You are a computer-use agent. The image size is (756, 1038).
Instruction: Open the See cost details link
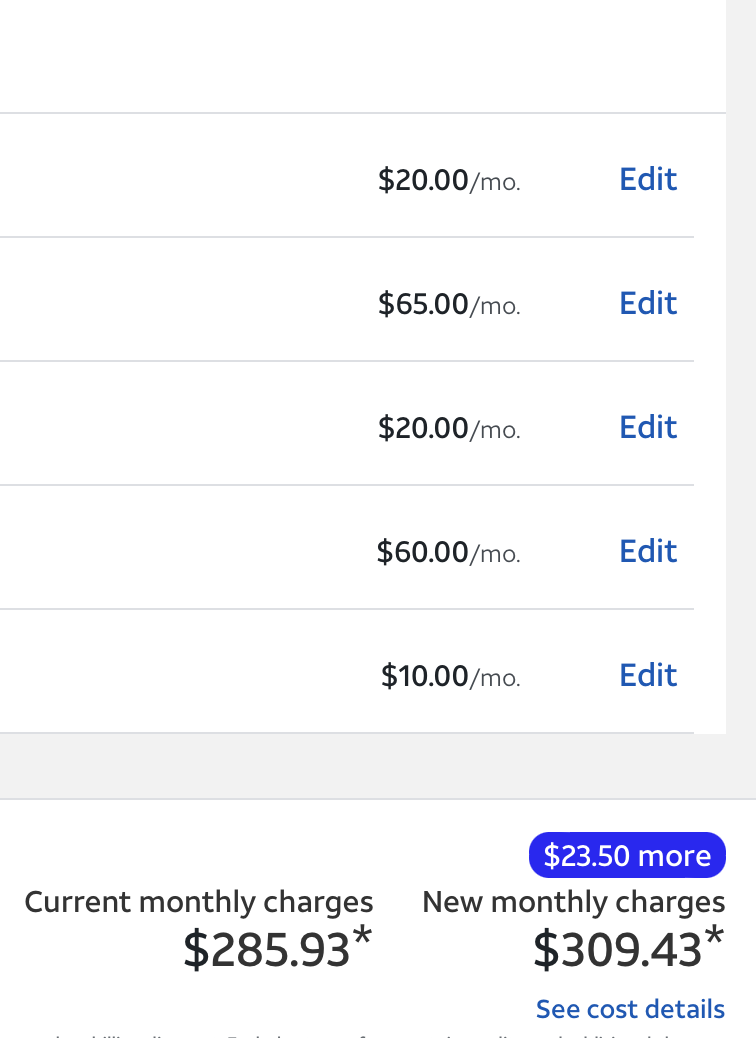[x=630, y=1009]
